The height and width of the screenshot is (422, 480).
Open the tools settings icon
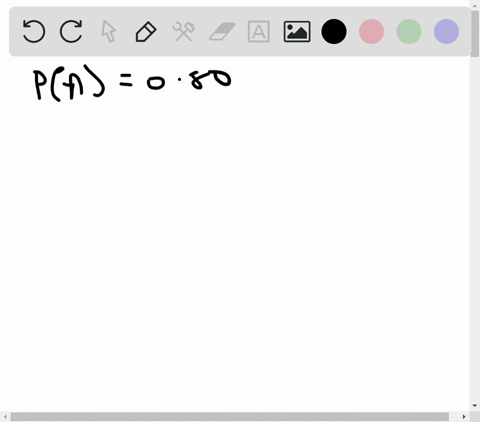tap(184, 31)
